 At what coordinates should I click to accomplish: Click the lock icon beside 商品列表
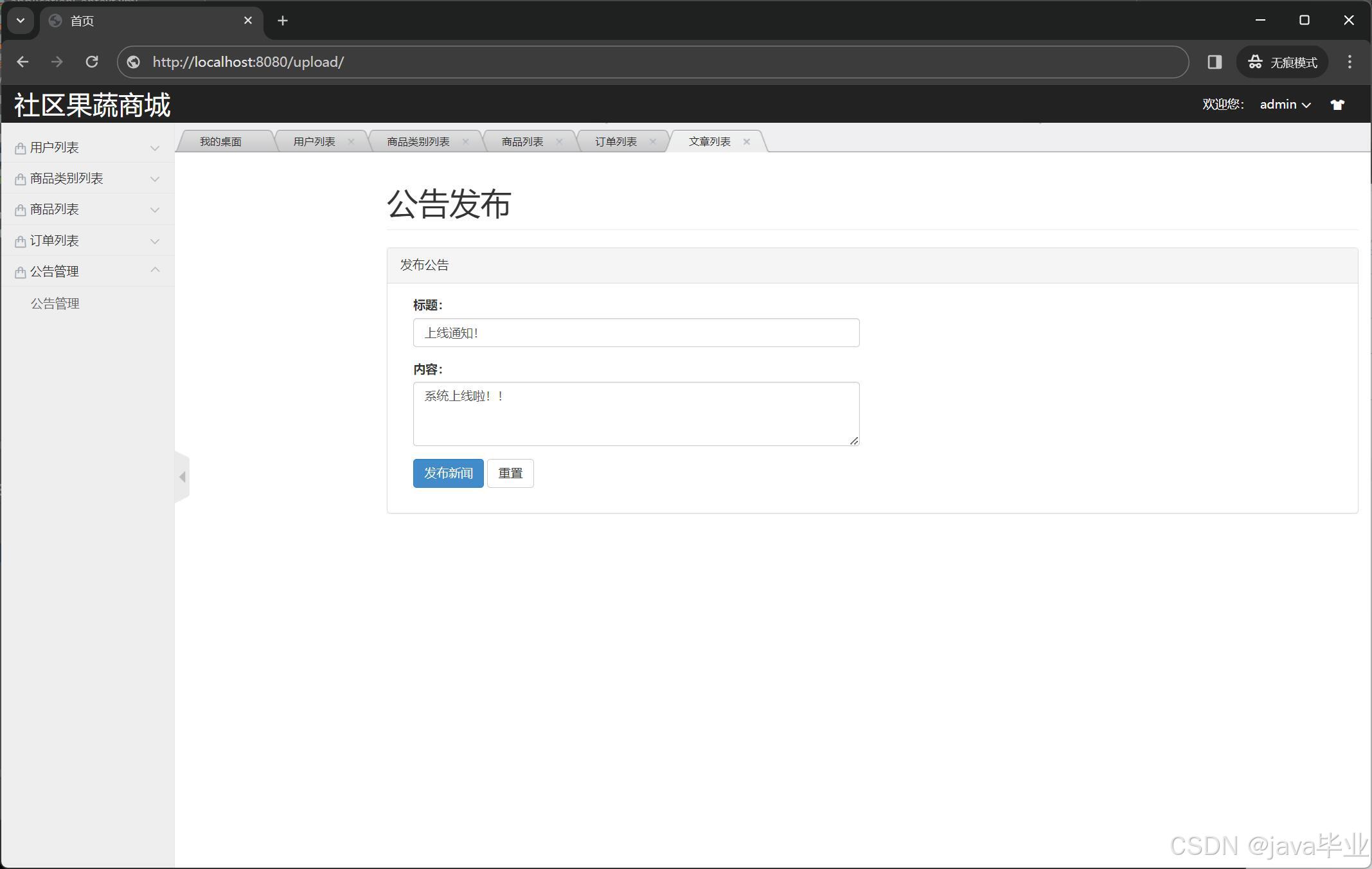[x=21, y=210]
